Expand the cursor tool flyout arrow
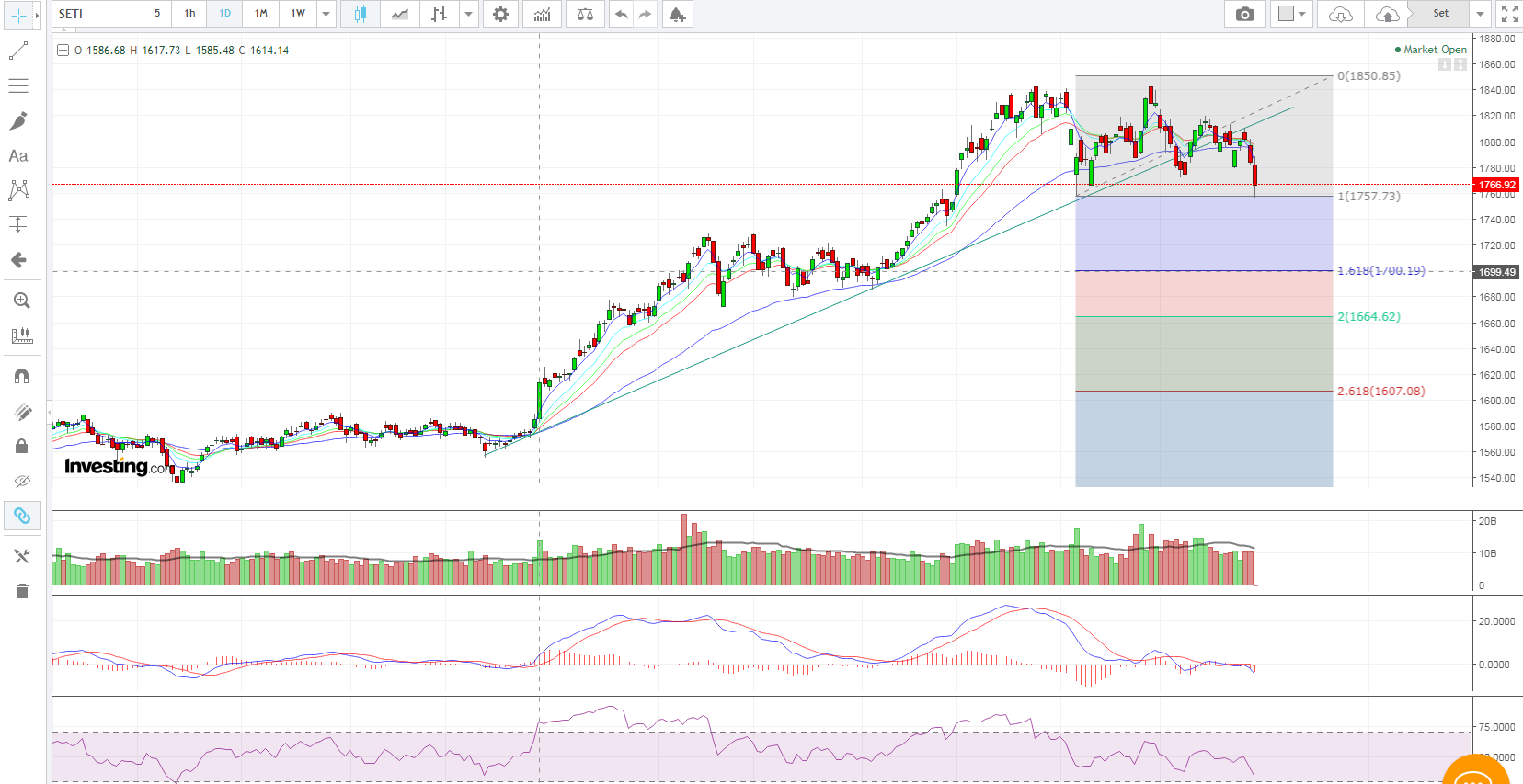The width and height of the screenshot is (1523, 784). (x=37, y=16)
